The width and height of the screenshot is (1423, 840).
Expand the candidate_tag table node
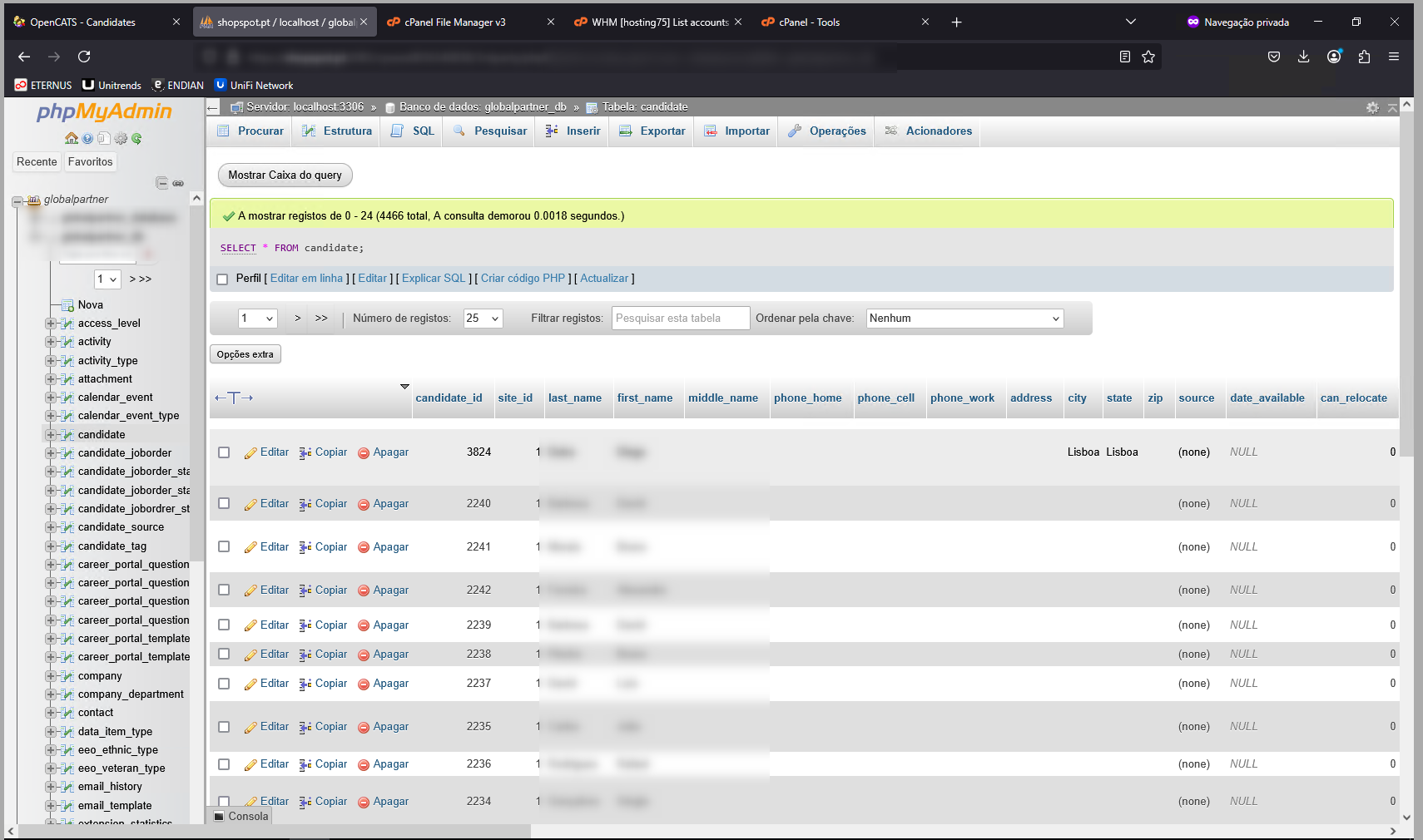[51, 546]
